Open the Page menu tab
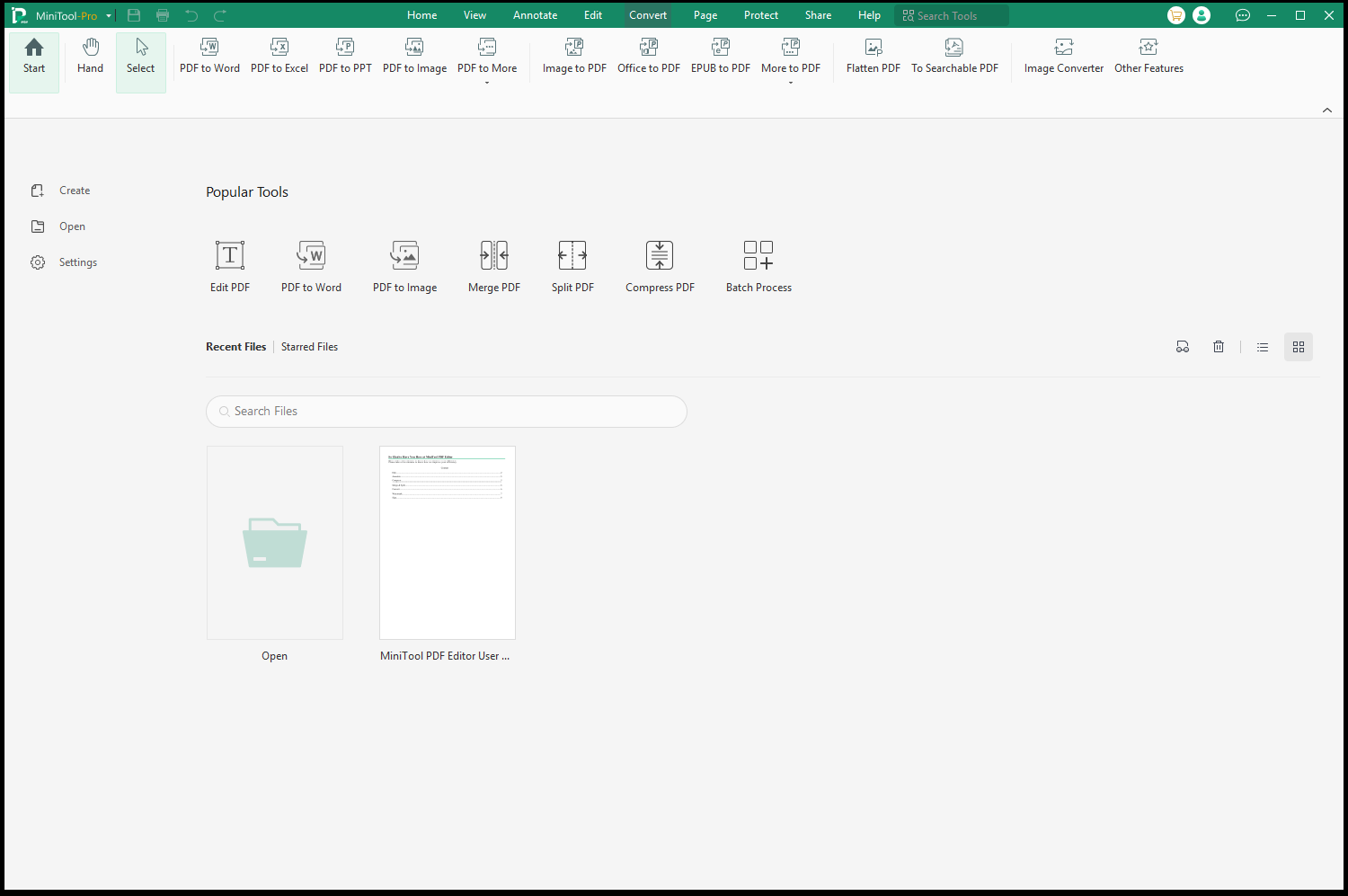Image resolution: width=1348 pixels, height=896 pixels. (705, 15)
